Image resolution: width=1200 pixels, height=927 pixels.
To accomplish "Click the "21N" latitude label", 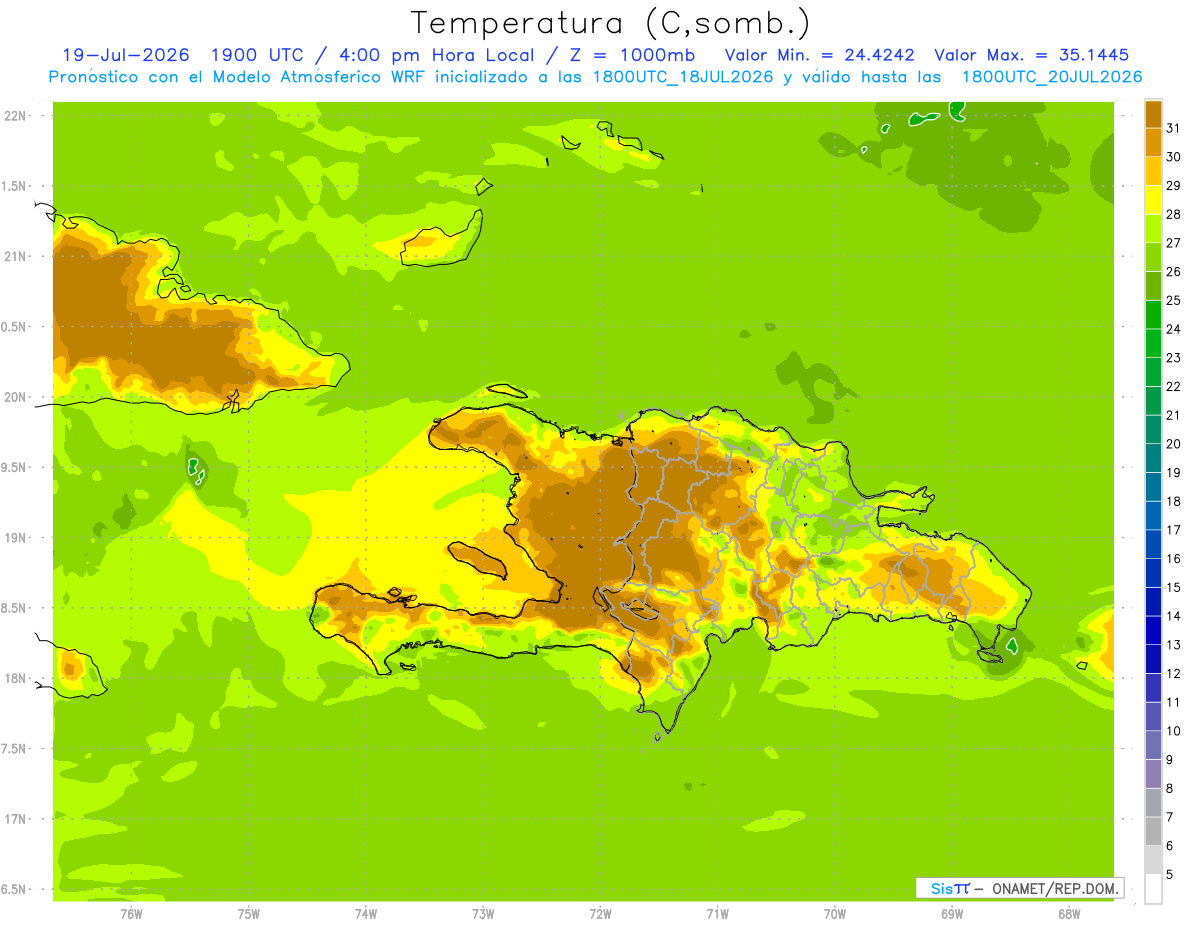I will coord(16,256).
